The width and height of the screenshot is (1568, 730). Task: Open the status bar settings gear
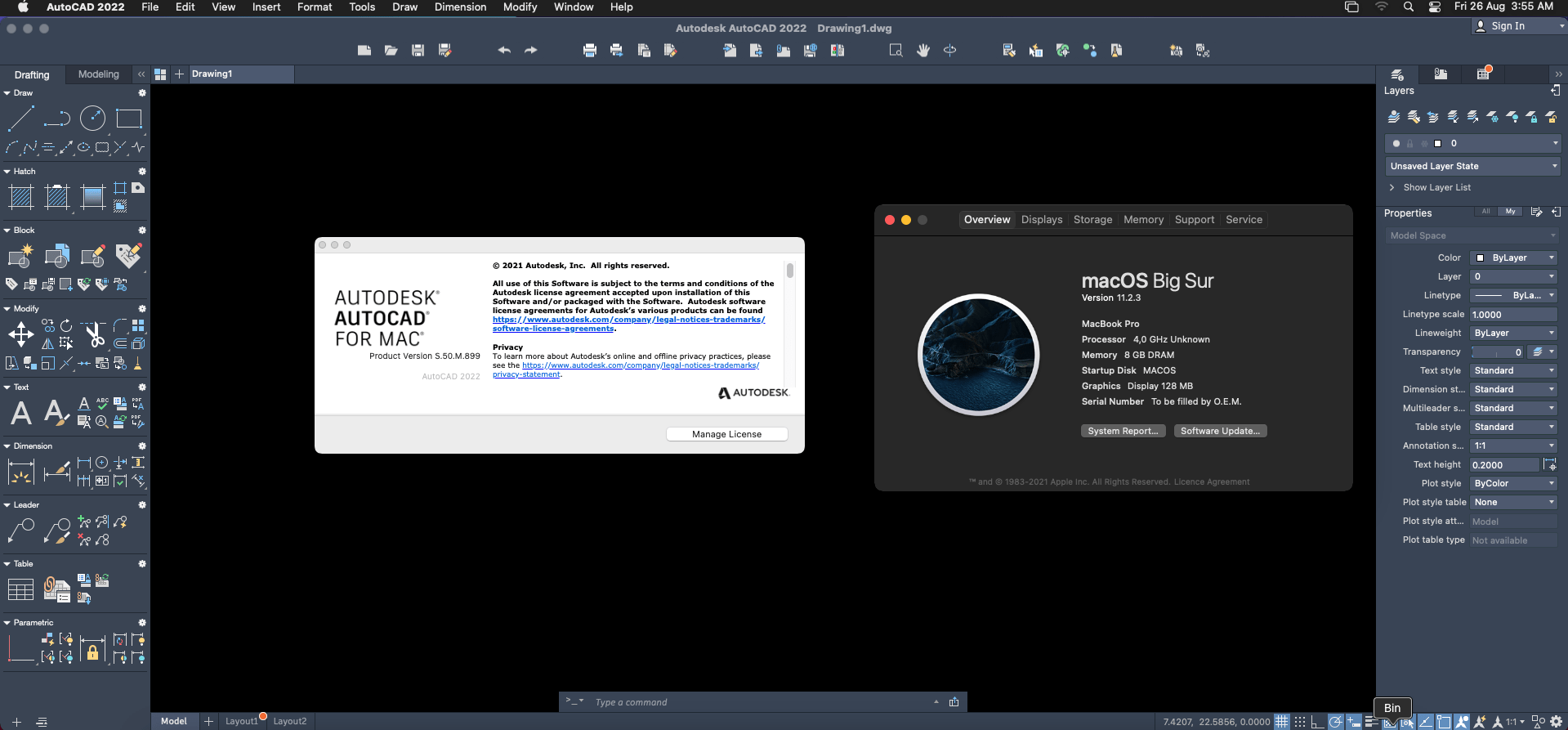[1556, 722]
